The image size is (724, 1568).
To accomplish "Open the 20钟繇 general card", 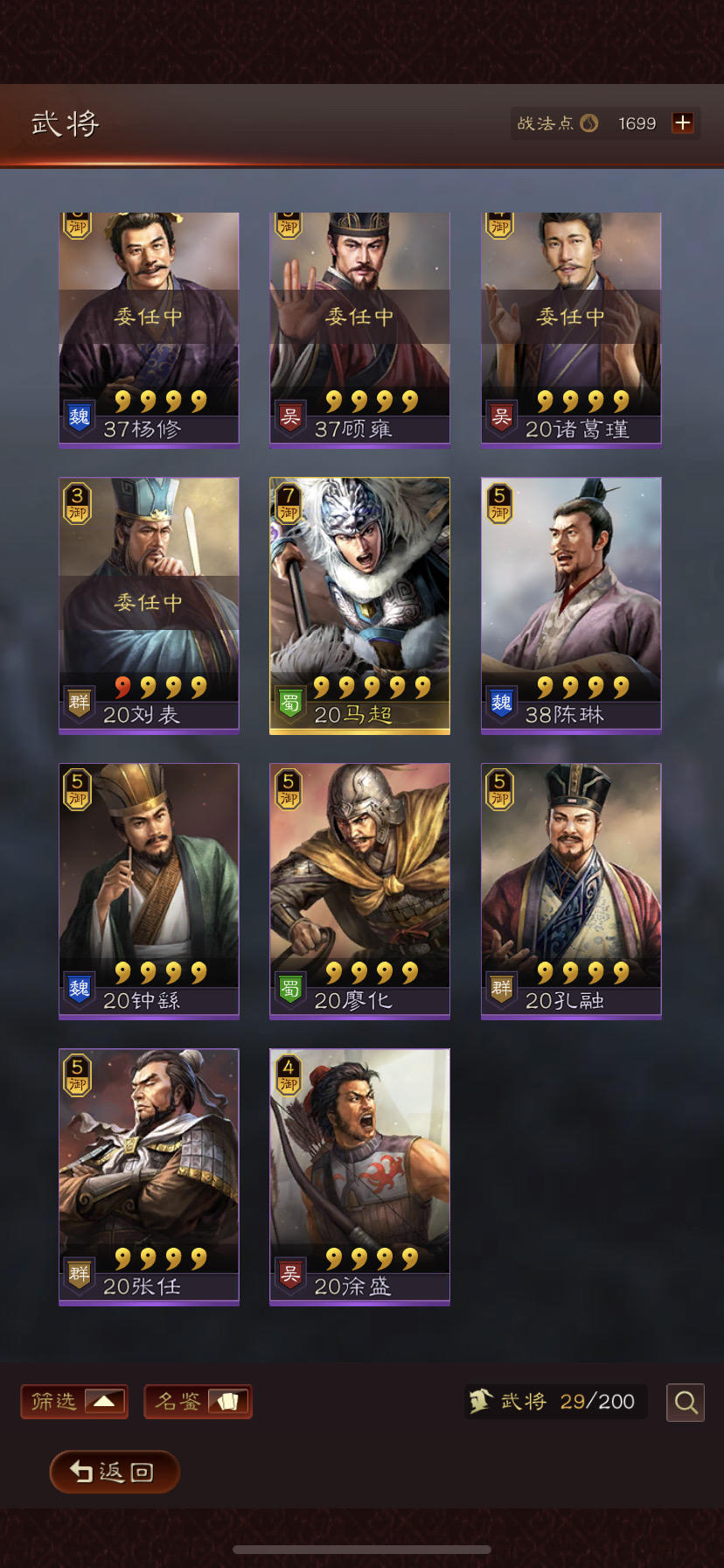I will (149, 891).
